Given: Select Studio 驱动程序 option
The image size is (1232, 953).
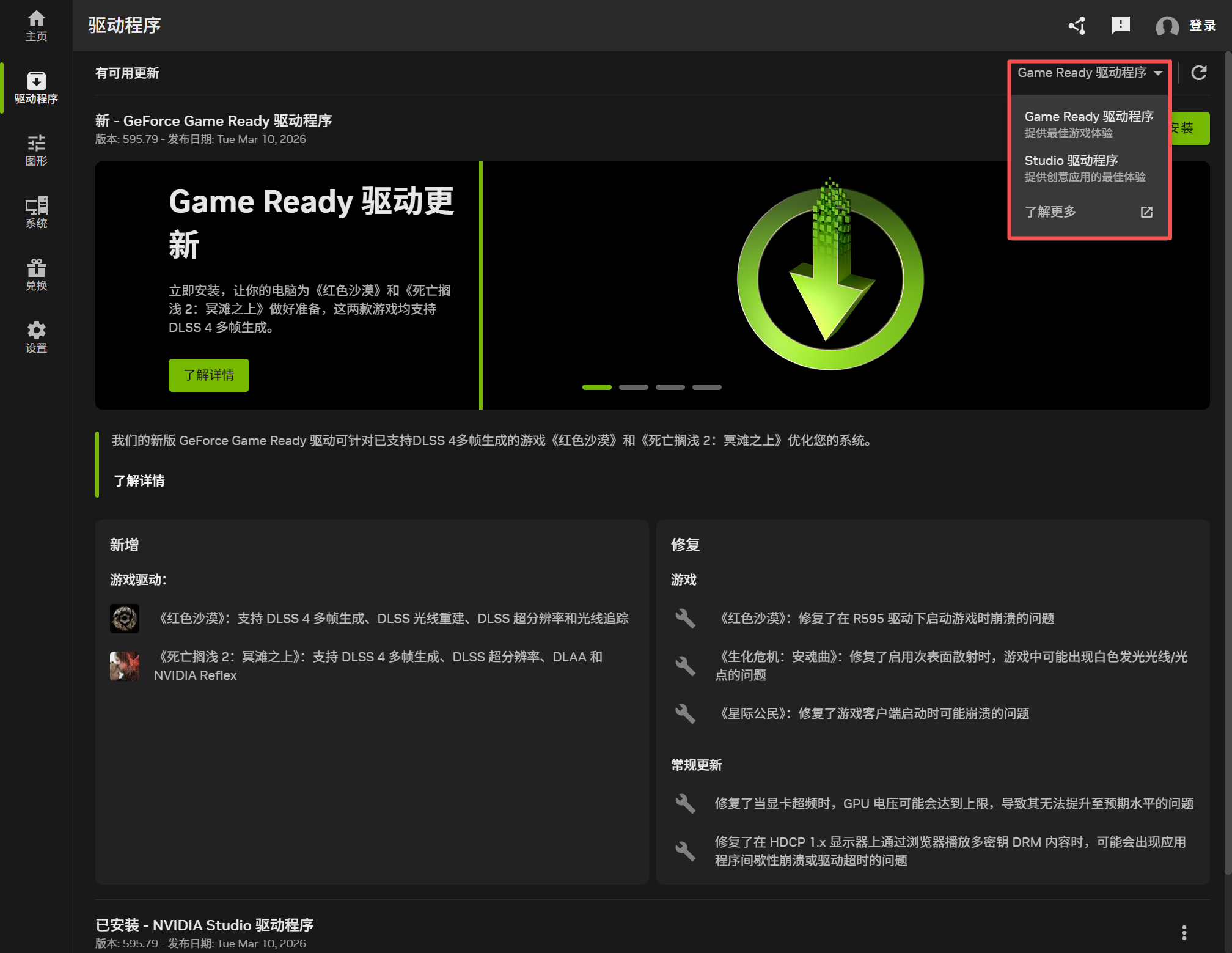Looking at the screenshot, I should [x=1089, y=168].
